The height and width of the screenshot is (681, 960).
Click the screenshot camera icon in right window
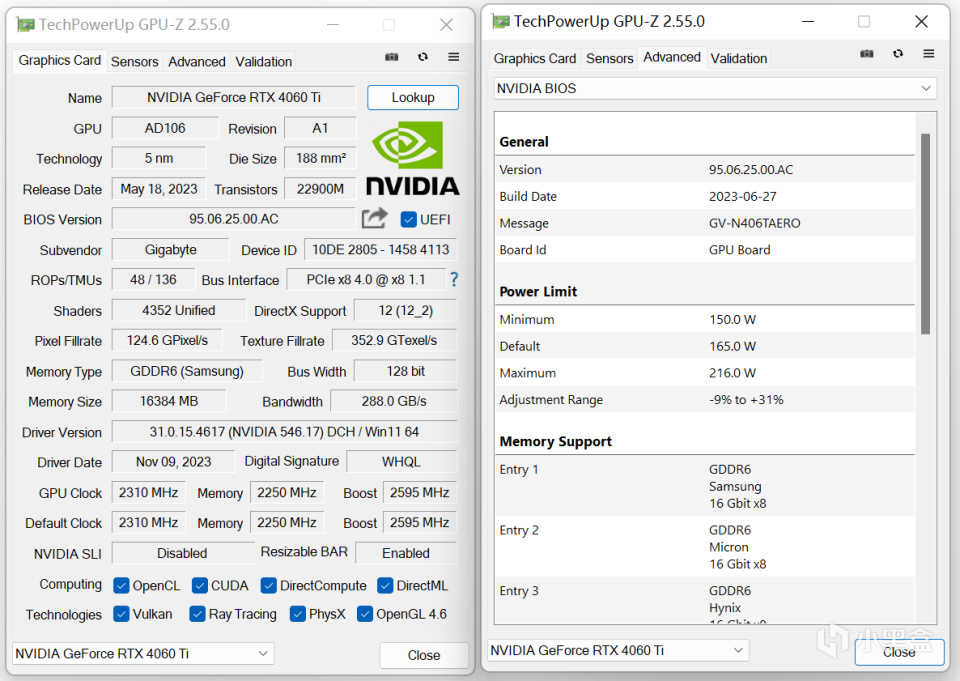point(867,54)
